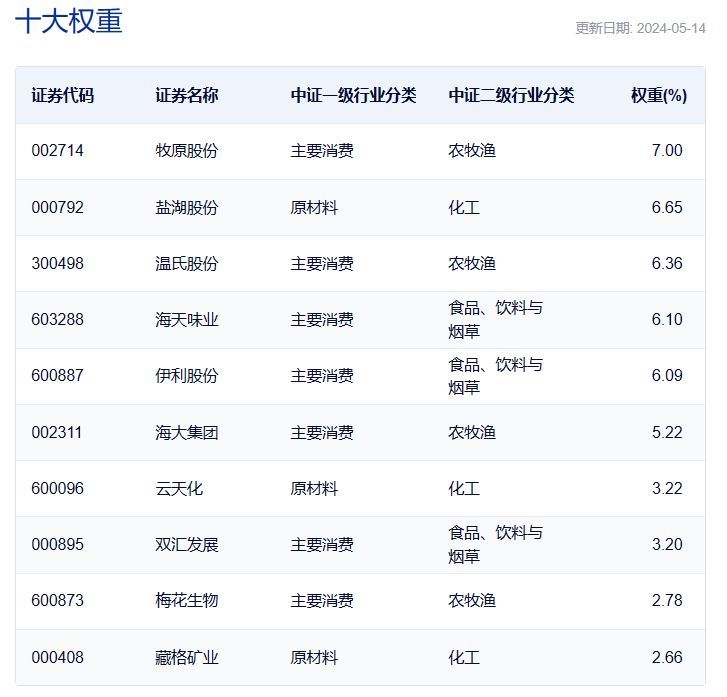The width and height of the screenshot is (727, 697).
Task: Click the update date 2024-05-14
Action: point(671,28)
